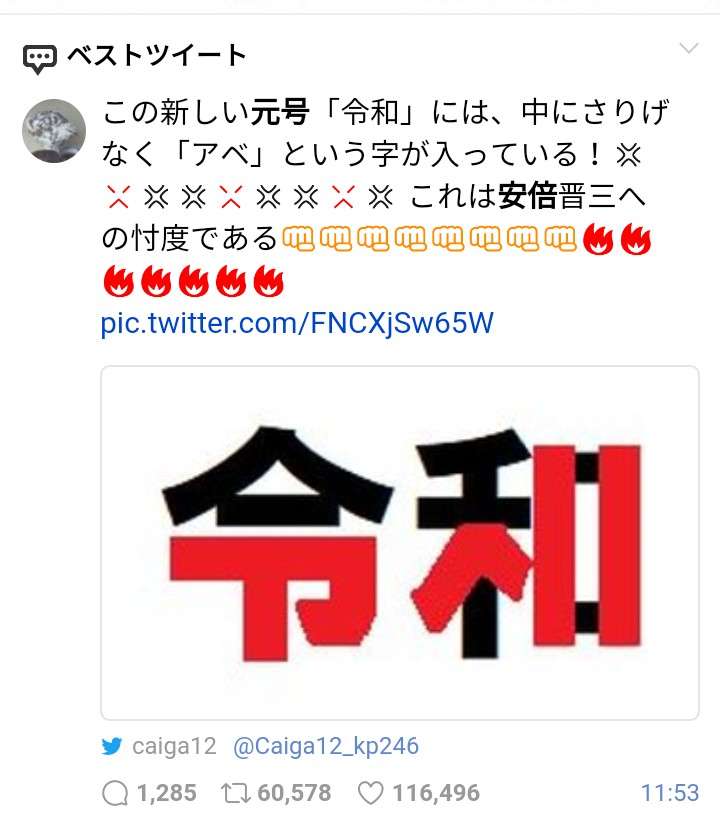Click the 1,285 replies count
This screenshot has width=720, height=822.
coord(167,793)
